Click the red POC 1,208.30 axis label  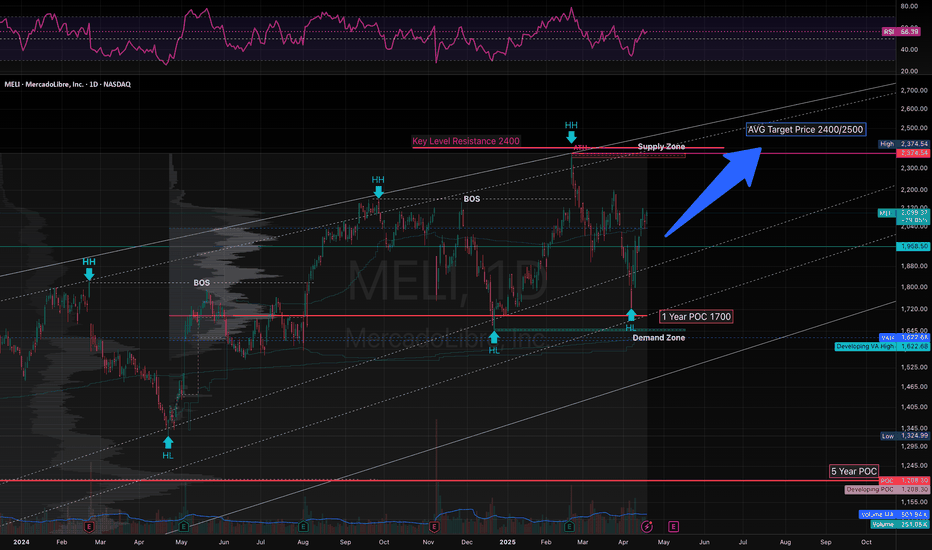click(904, 480)
